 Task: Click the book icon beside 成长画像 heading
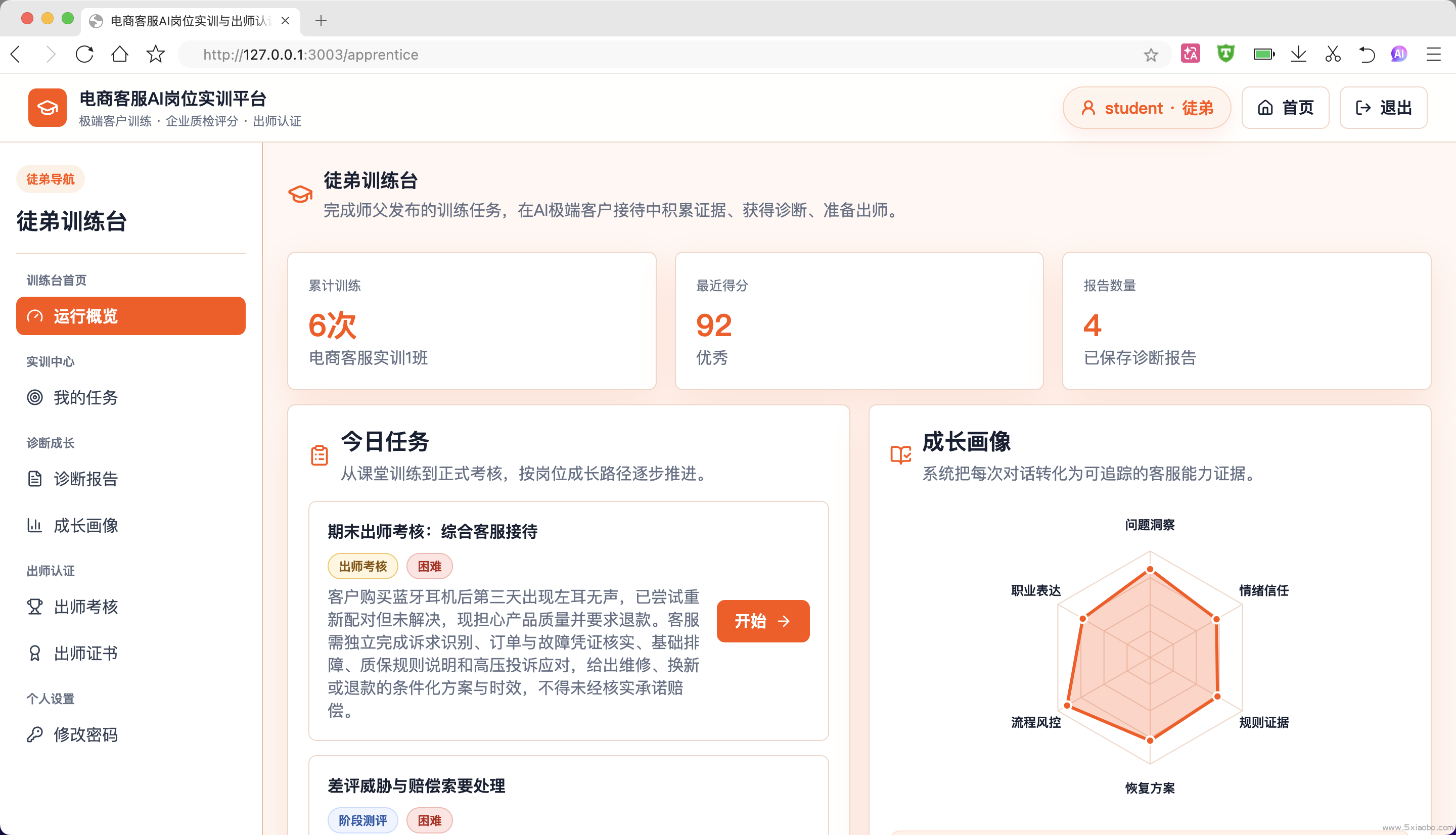(900, 455)
